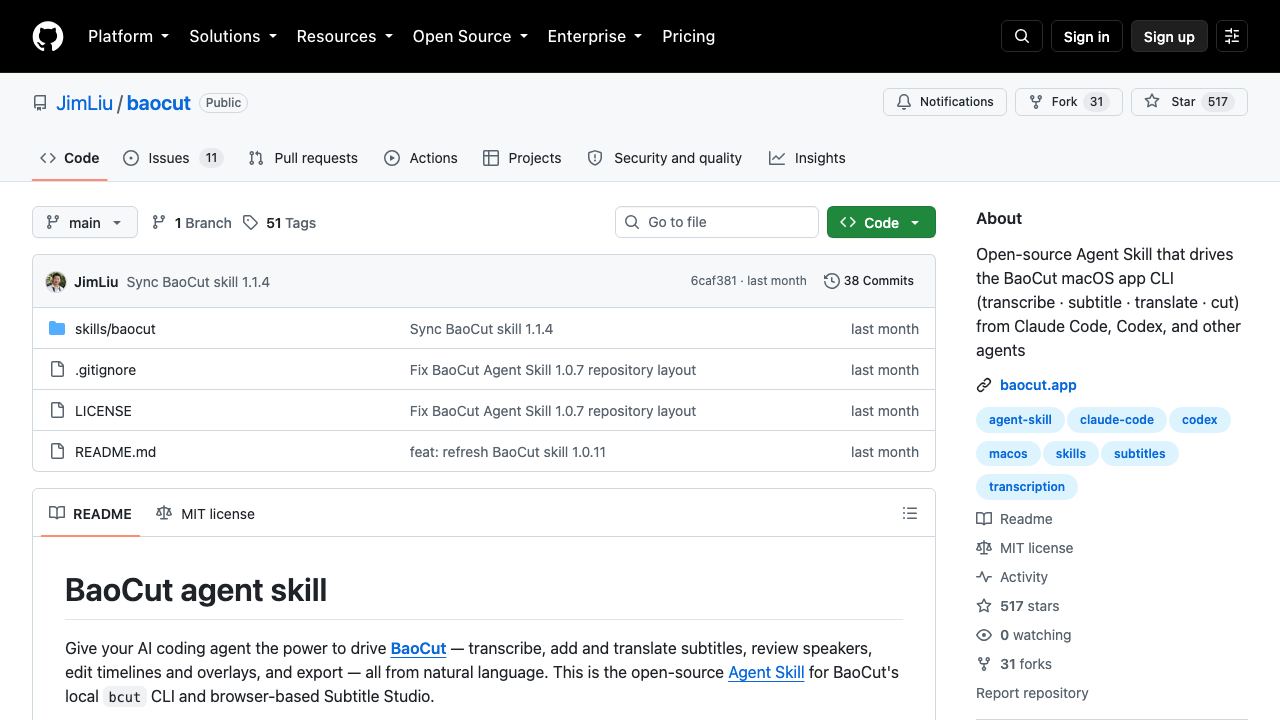Click the fork icon next to 31 forks
Image resolution: width=1280 pixels, height=720 pixels.
984,664
